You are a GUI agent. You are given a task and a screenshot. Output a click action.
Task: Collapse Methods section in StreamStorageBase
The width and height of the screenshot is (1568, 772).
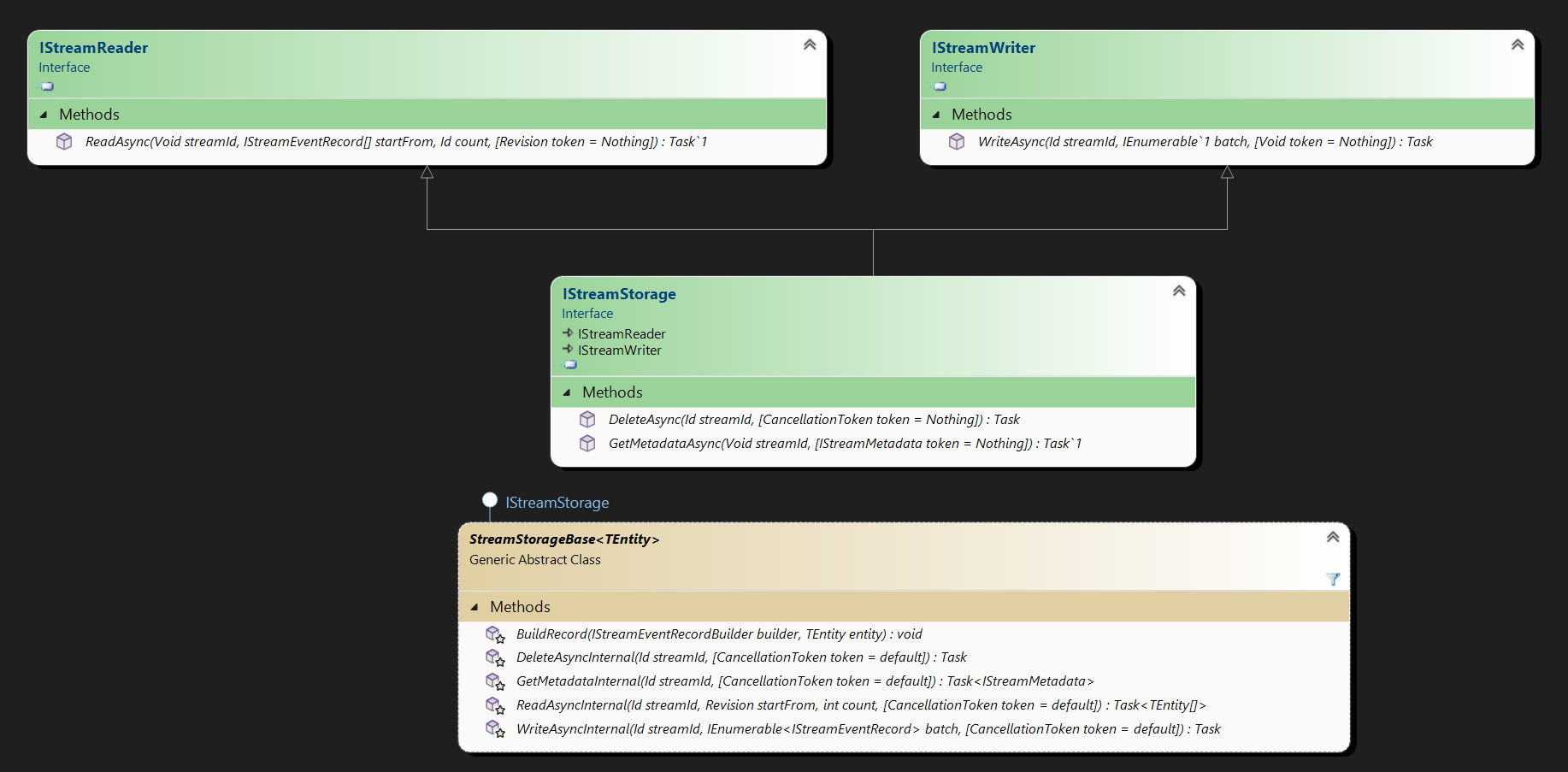point(475,607)
